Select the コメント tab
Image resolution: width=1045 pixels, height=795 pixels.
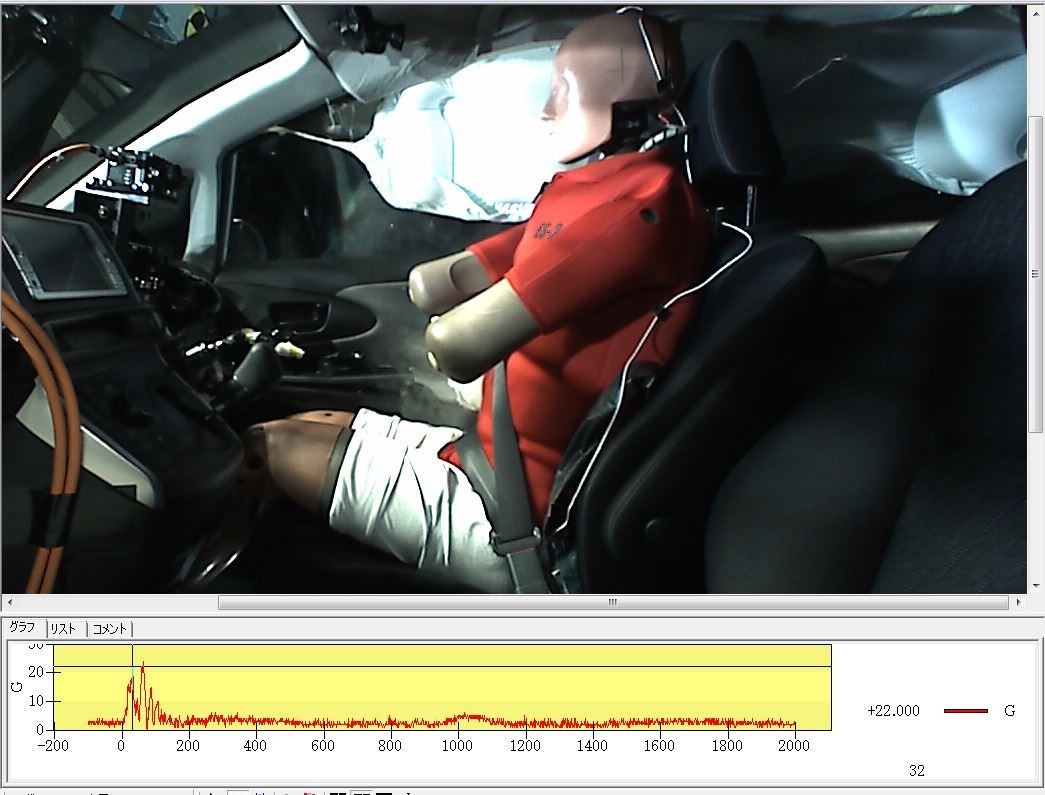tap(109, 629)
